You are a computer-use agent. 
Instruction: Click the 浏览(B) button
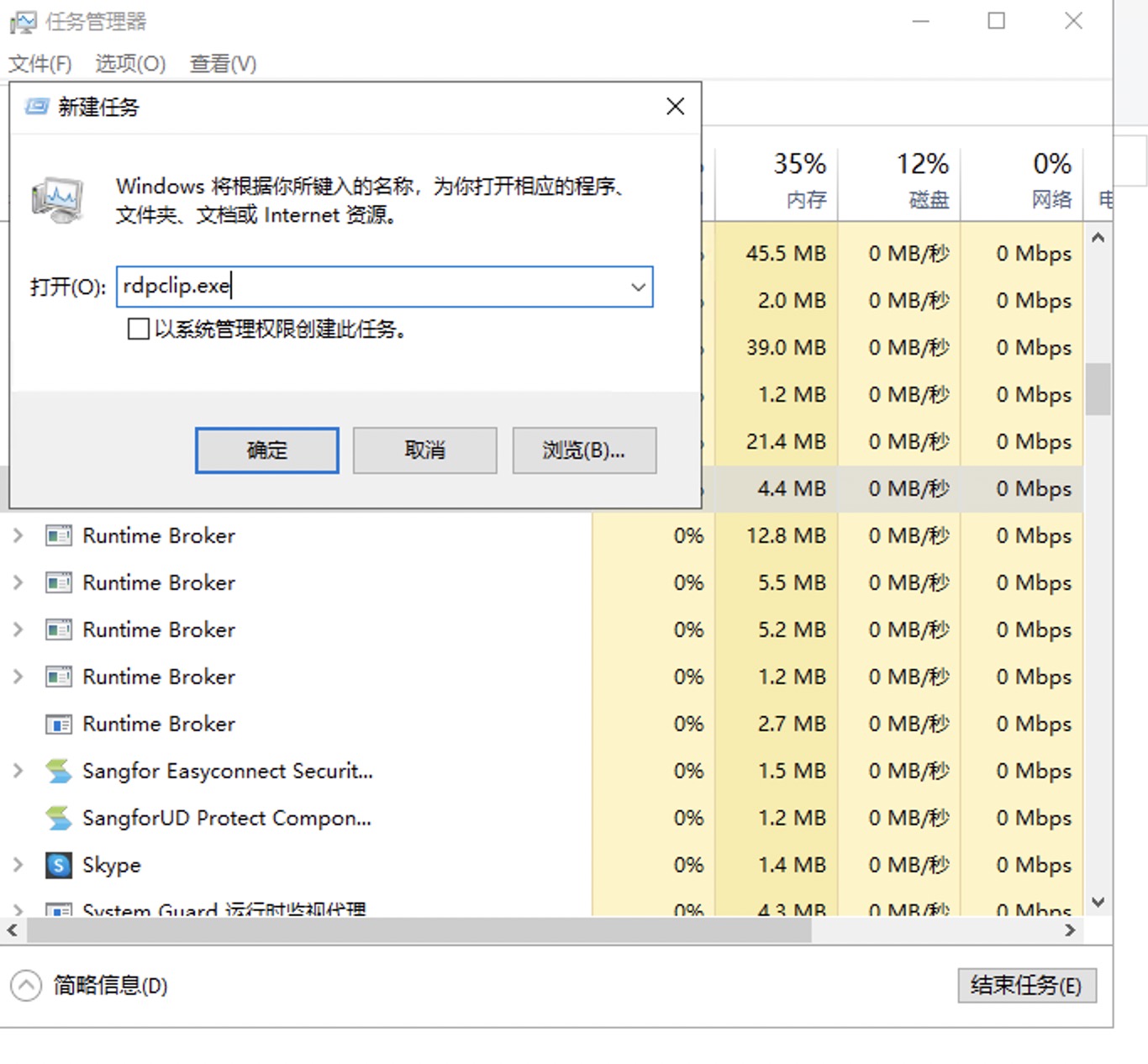584,450
